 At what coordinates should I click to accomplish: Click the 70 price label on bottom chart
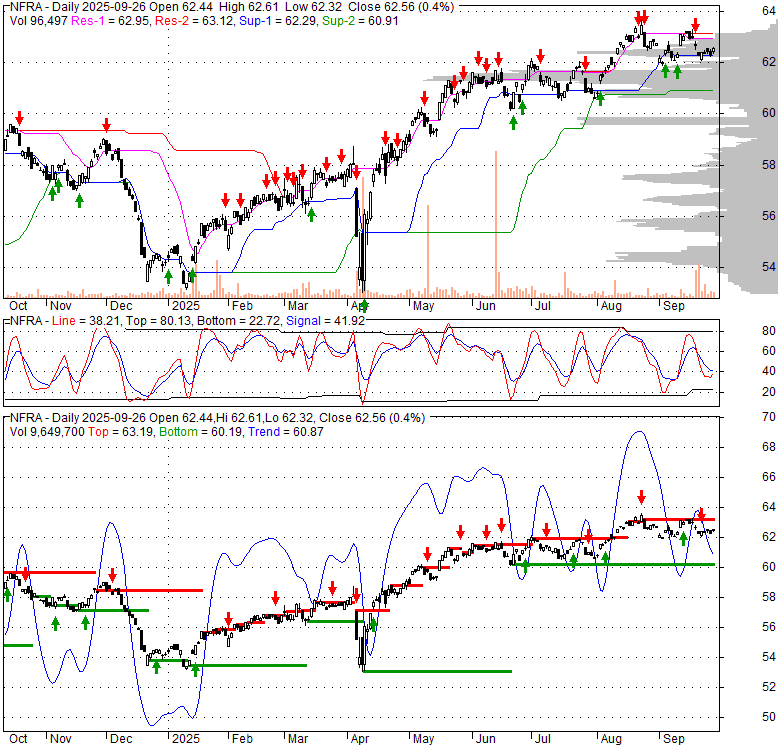click(x=769, y=417)
